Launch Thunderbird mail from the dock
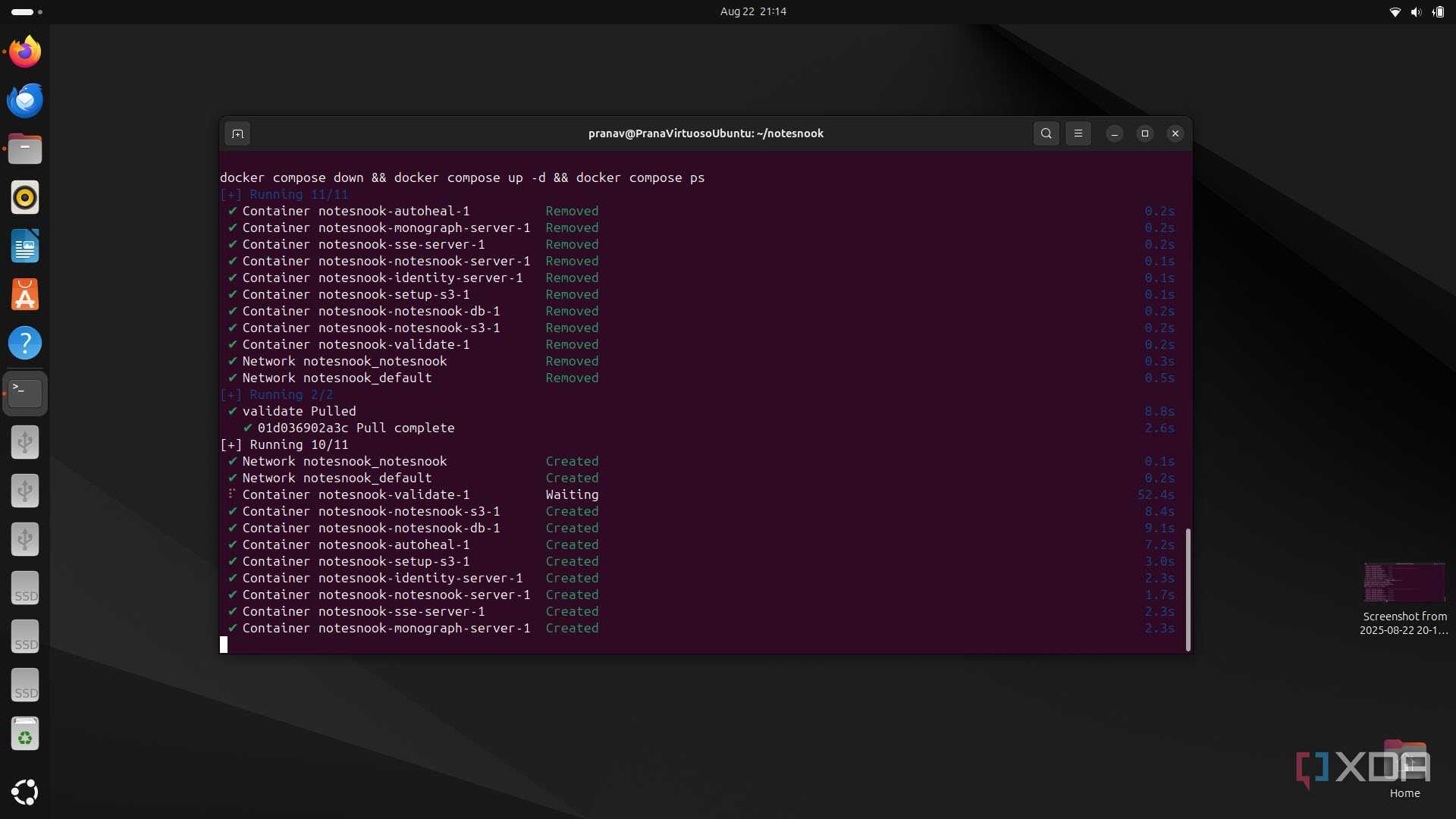1456x819 pixels. click(x=25, y=100)
